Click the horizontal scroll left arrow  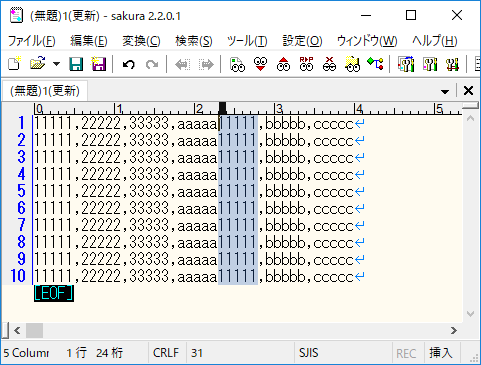click(17, 330)
